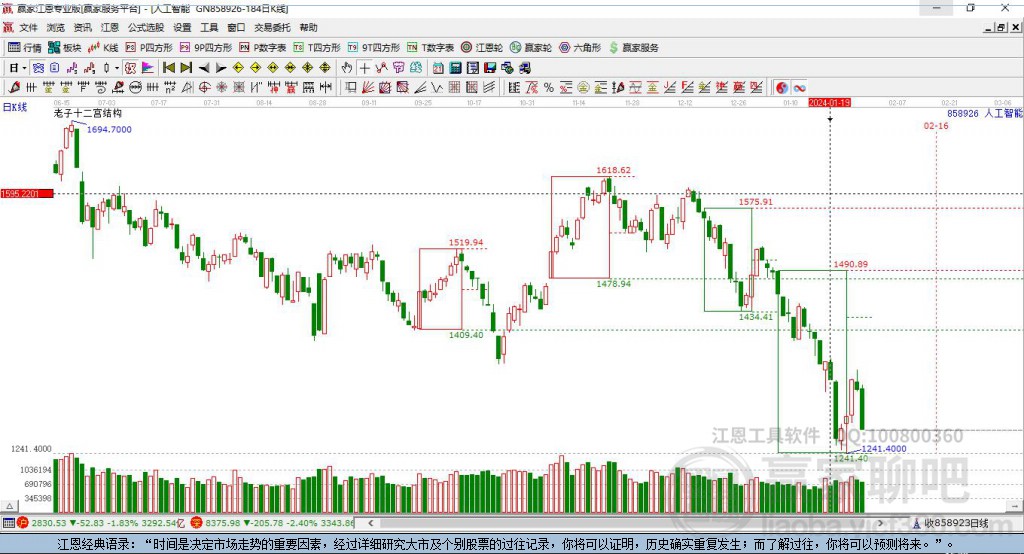Click the red 沪 index icon

coord(23,523)
